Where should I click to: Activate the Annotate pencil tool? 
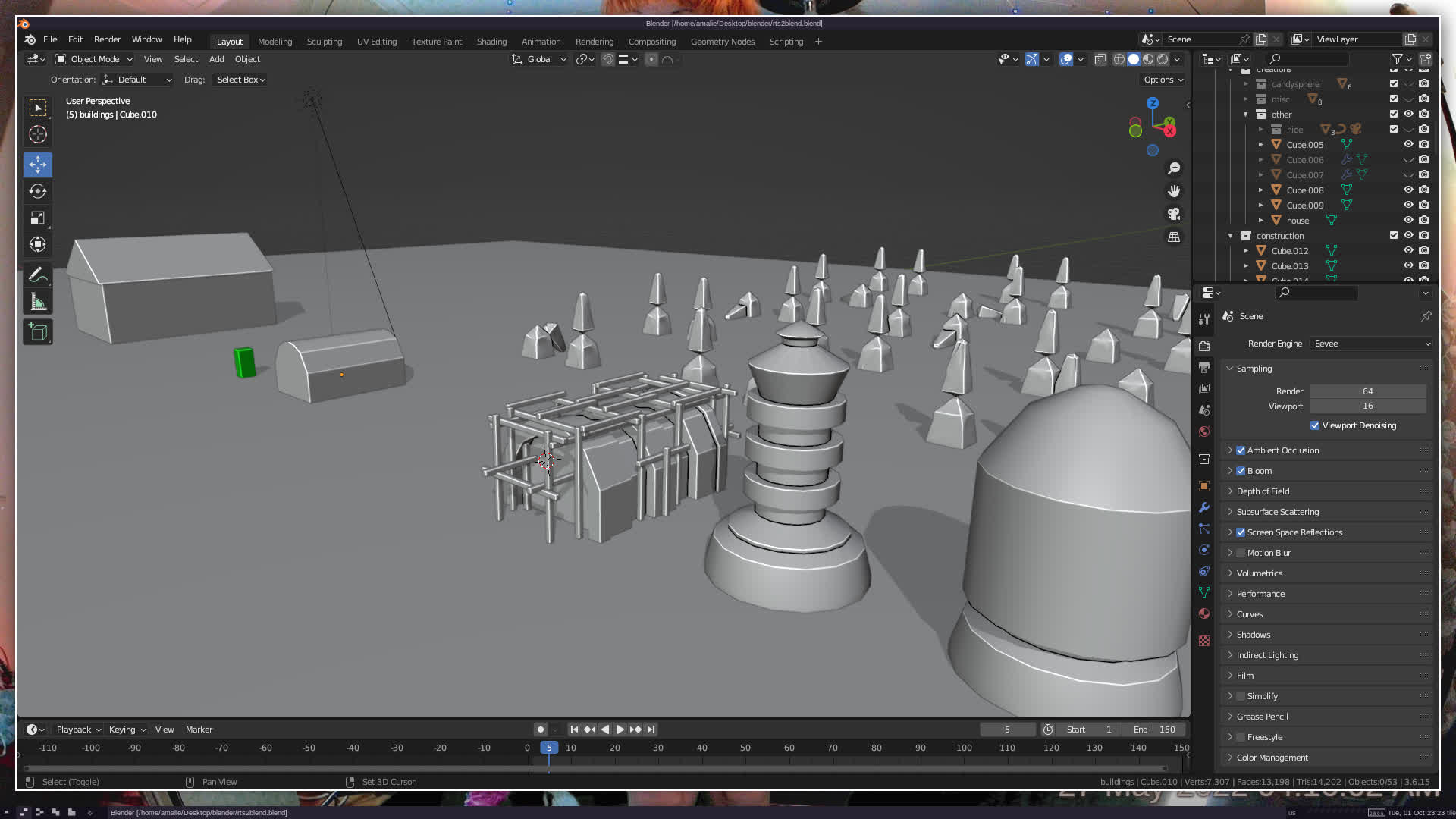click(x=38, y=275)
